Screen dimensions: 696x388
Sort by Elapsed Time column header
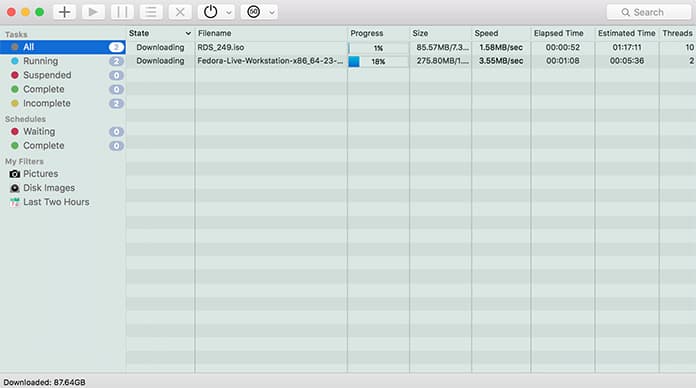click(x=563, y=33)
